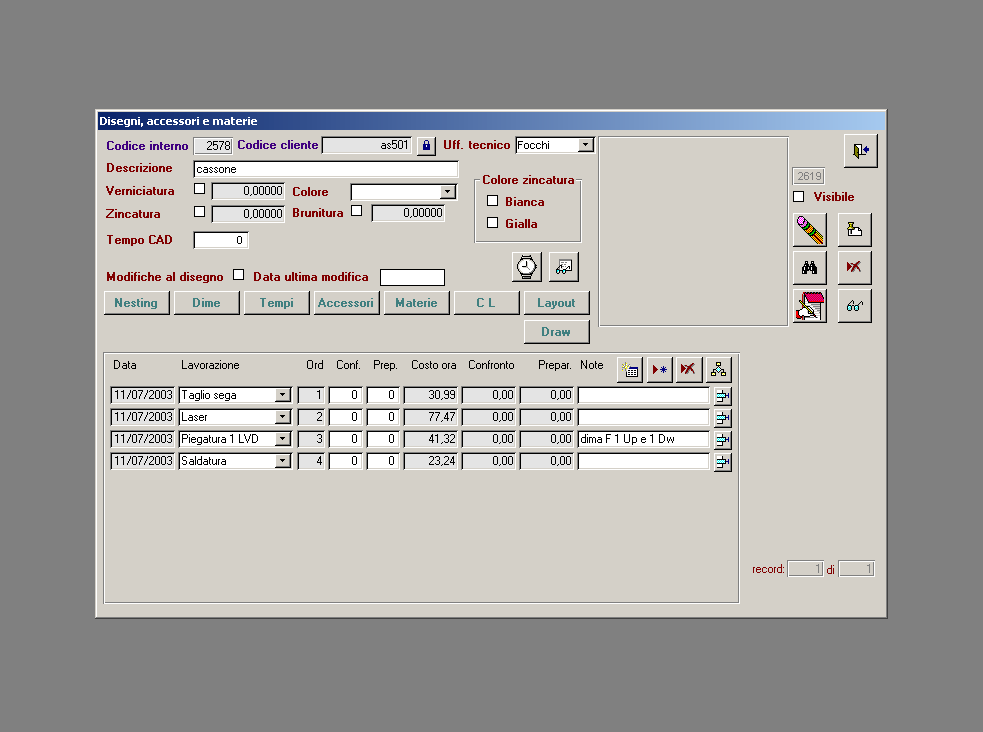Click the pencil eraser icon button
Viewport: 983px width, 732px height.
[x=809, y=229]
